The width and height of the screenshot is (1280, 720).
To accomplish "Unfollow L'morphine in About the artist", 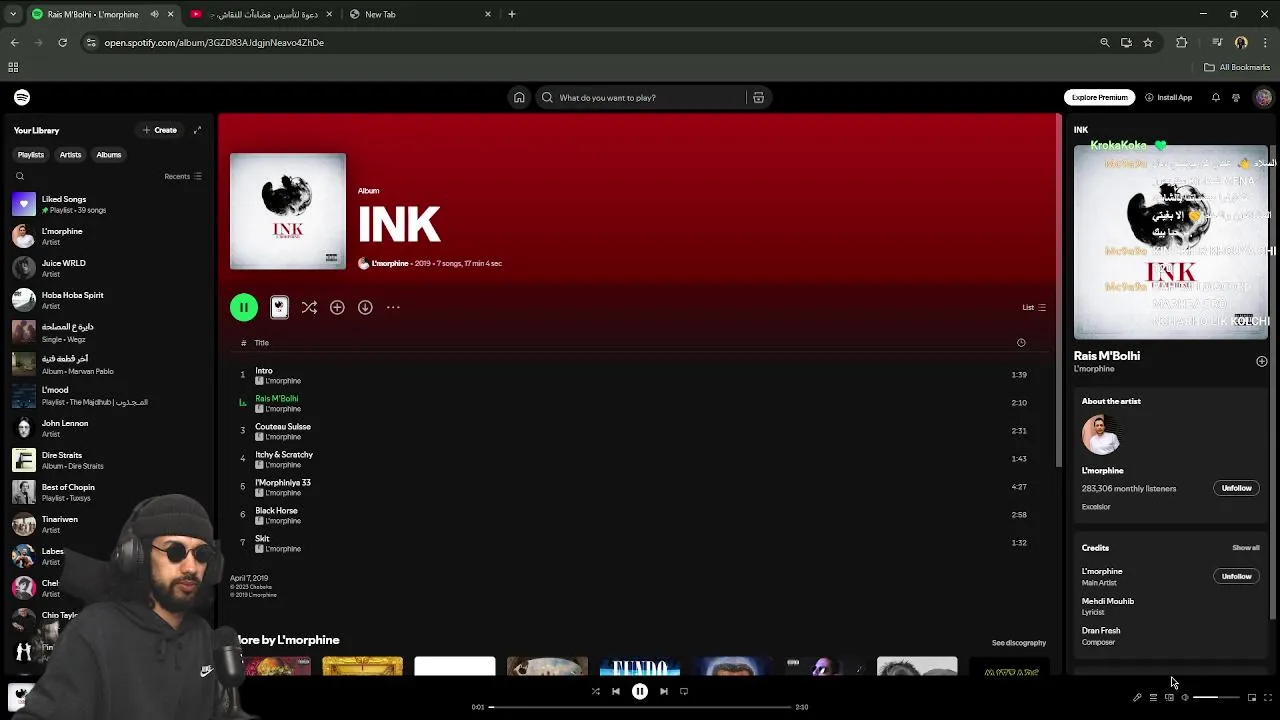I will point(1236,488).
